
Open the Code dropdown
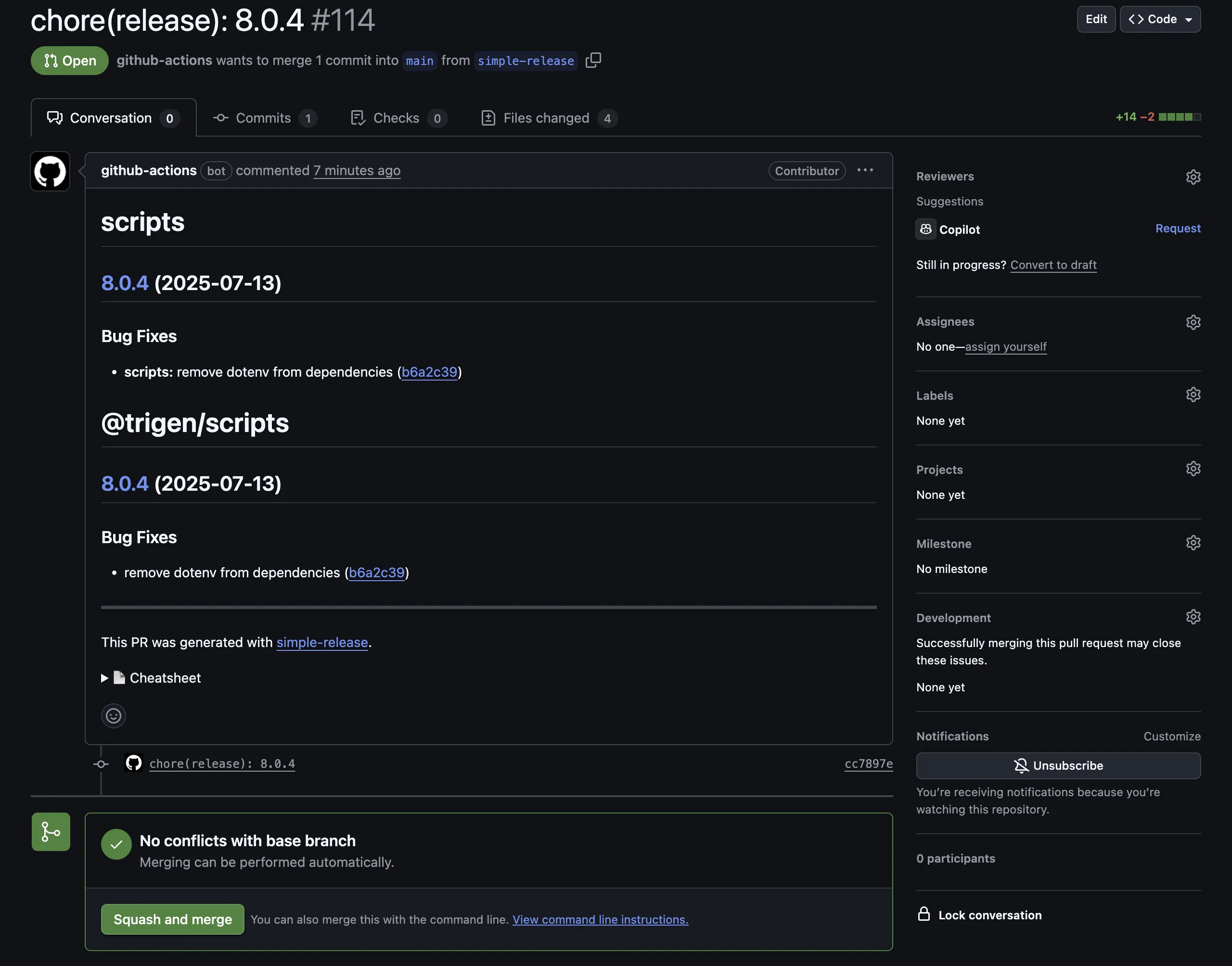(1160, 19)
